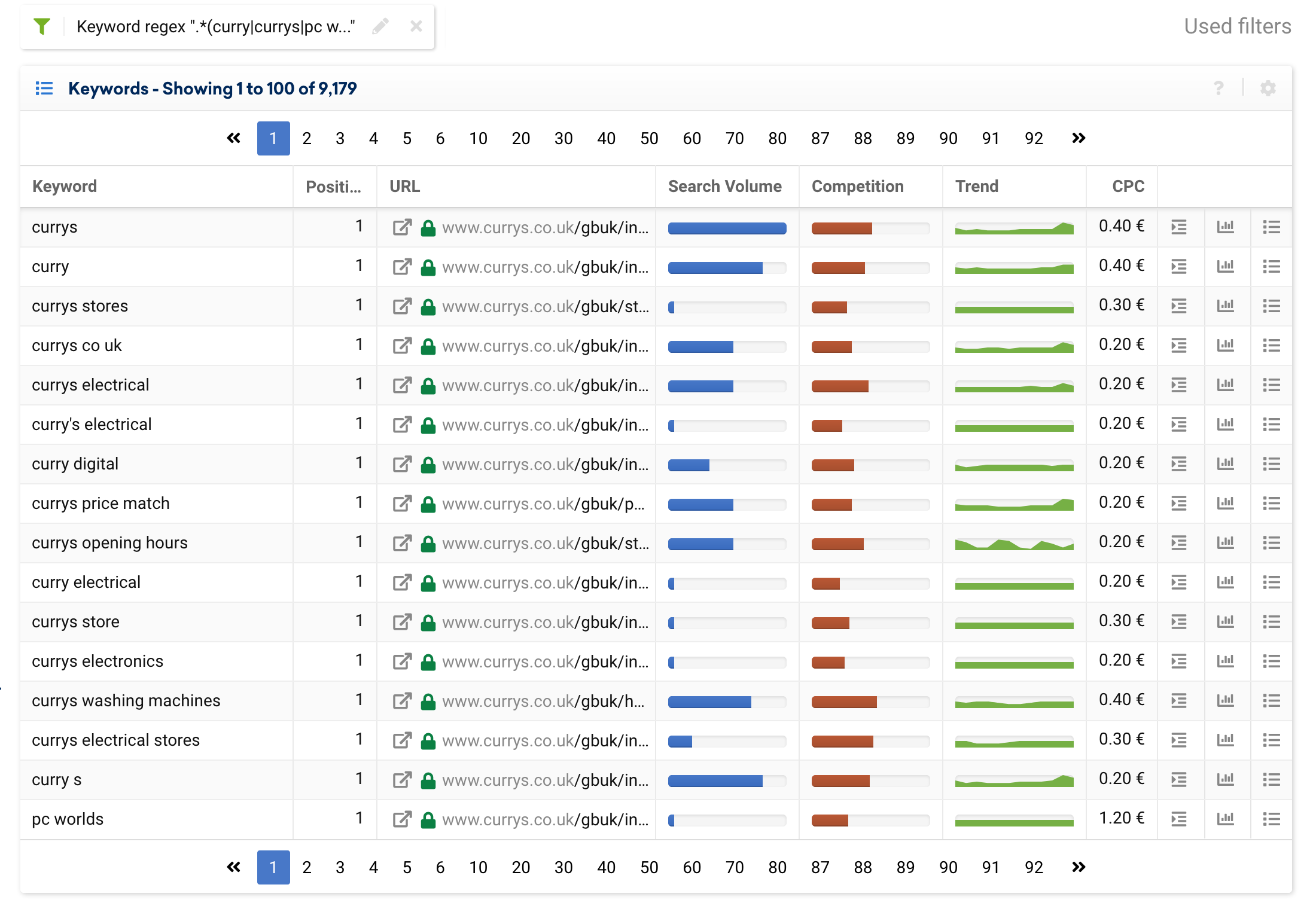
Task: Click next pages double arrow in top pagination
Action: click(1079, 139)
